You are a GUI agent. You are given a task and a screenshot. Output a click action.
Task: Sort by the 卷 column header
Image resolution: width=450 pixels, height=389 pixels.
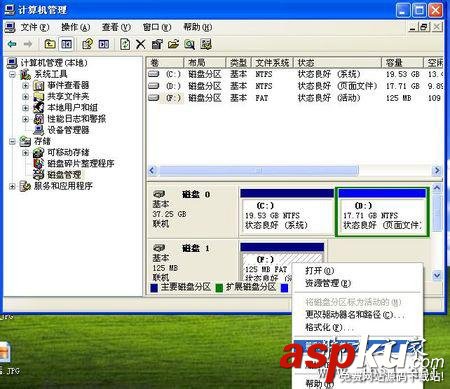tap(165, 63)
